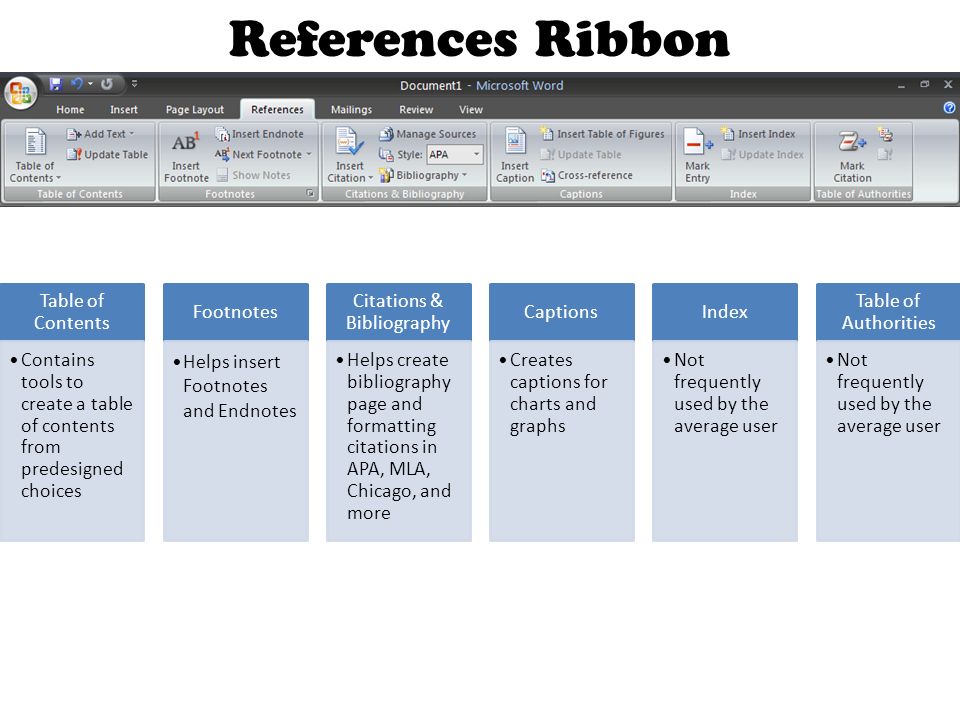Insert a footnote with AB1 button
This screenshot has width=960, height=720.
[x=186, y=156]
